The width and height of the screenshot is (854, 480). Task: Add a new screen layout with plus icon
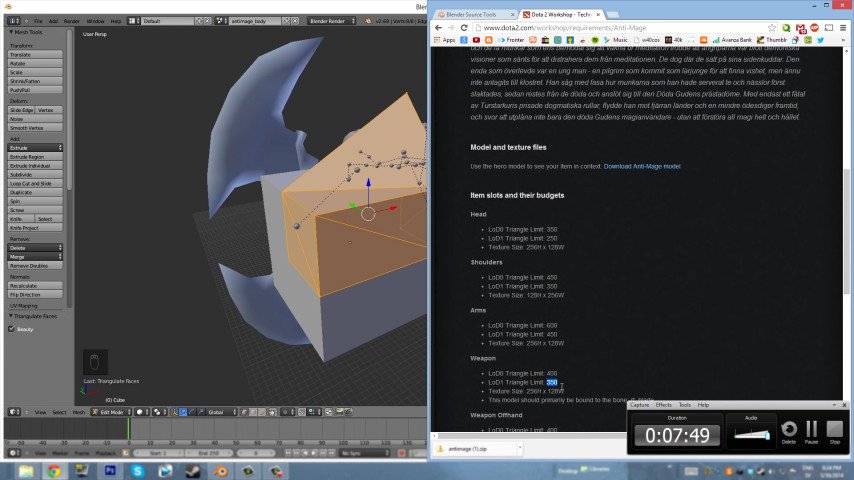[199, 21]
